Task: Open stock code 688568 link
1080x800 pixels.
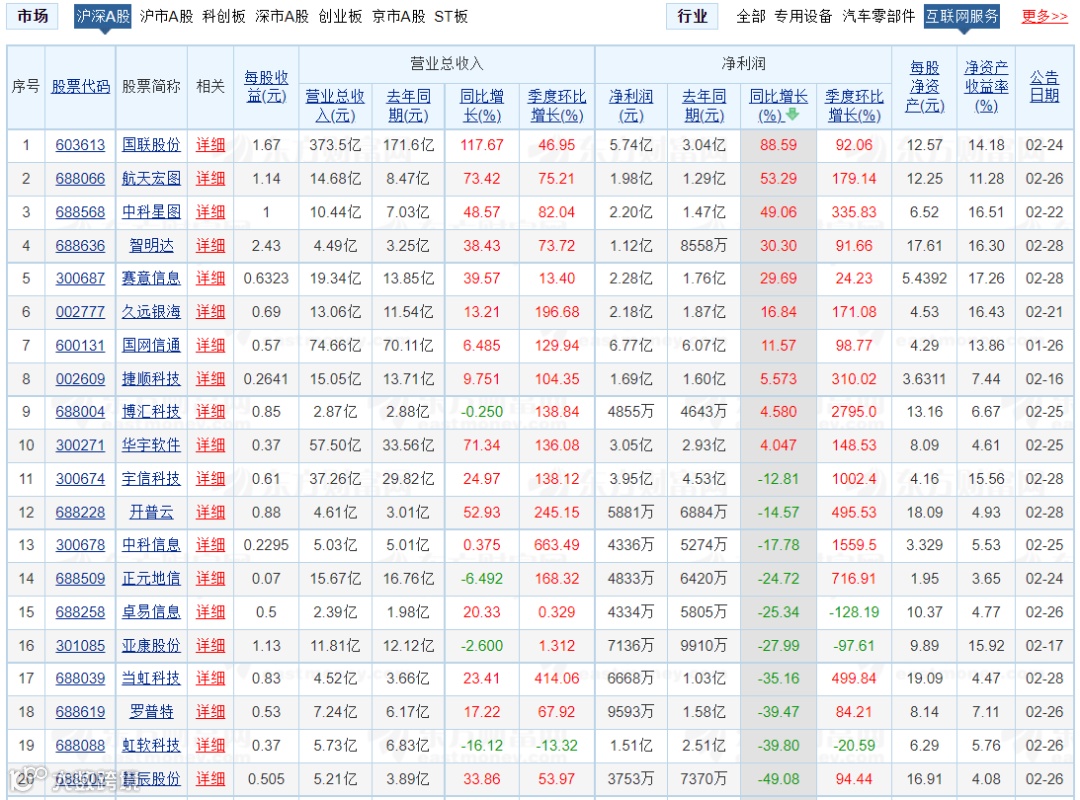Action: tap(81, 212)
